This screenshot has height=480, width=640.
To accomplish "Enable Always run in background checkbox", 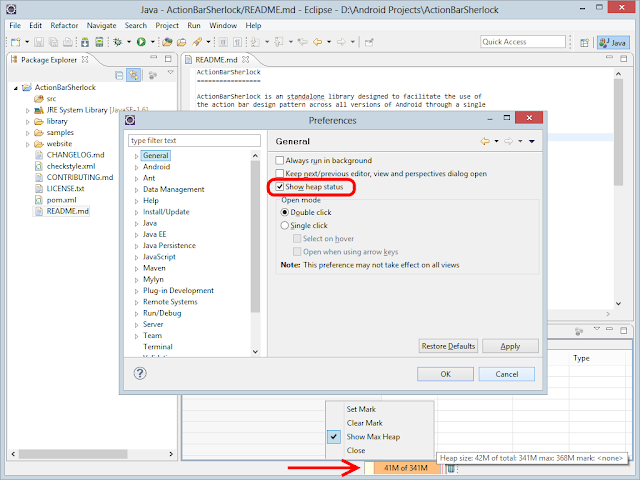I will pyautogui.click(x=280, y=160).
